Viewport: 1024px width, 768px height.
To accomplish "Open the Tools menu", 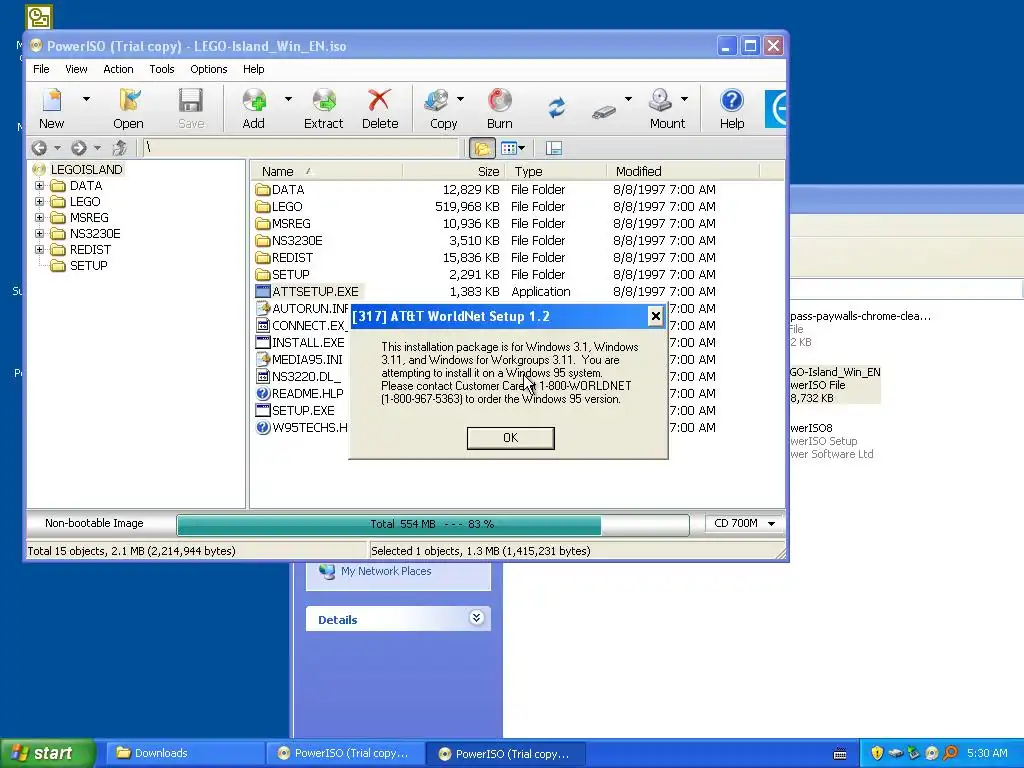I will click(161, 69).
